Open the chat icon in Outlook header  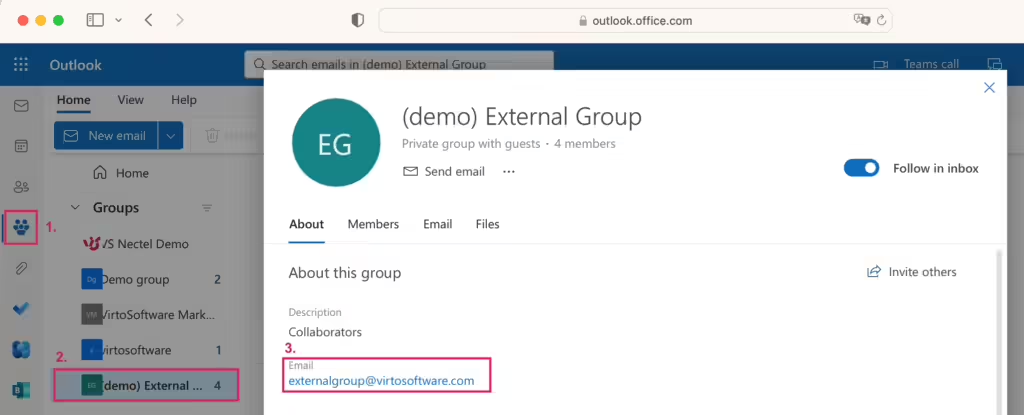click(x=995, y=64)
